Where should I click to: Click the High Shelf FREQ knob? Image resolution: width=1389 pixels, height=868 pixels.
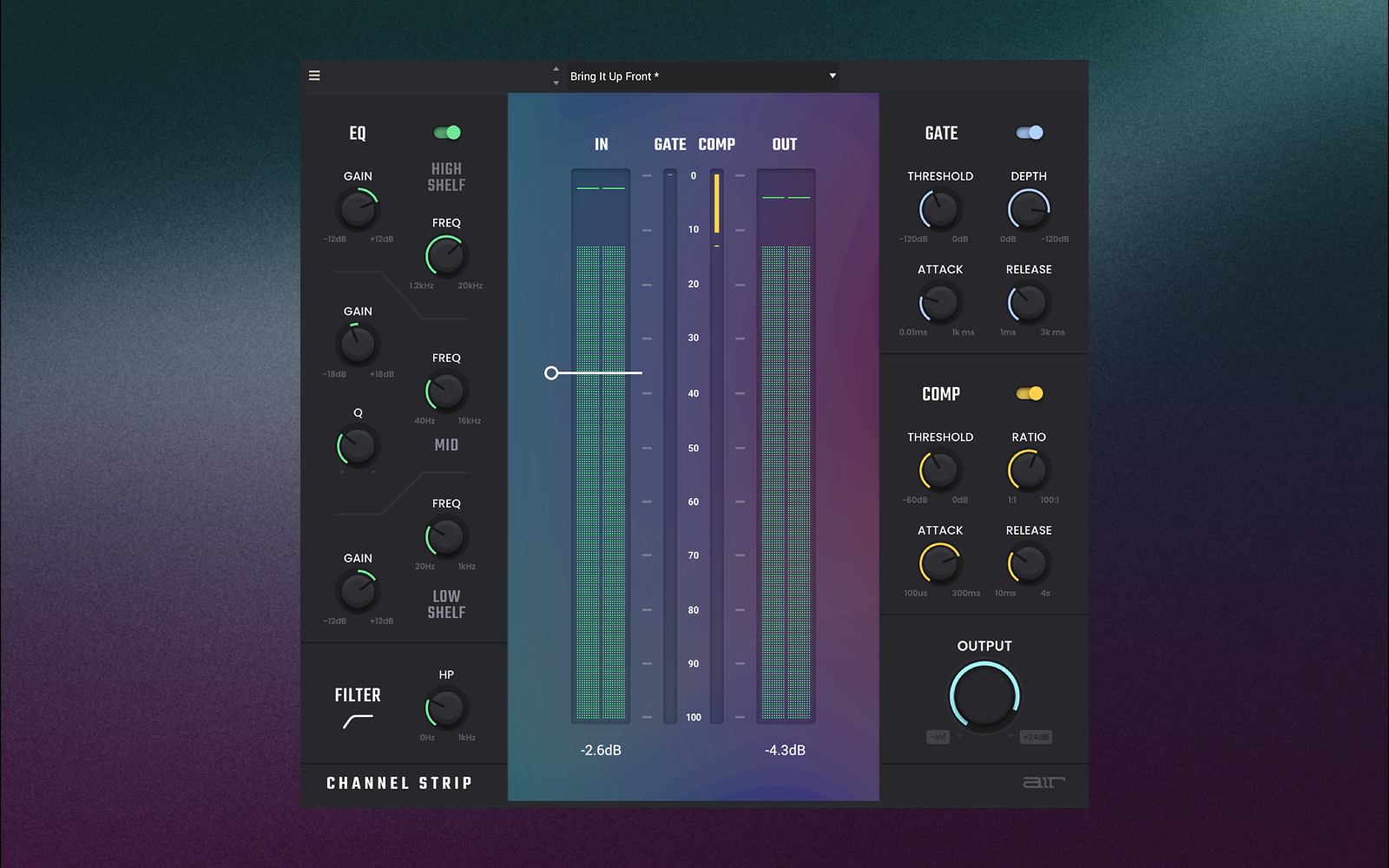(446, 257)
